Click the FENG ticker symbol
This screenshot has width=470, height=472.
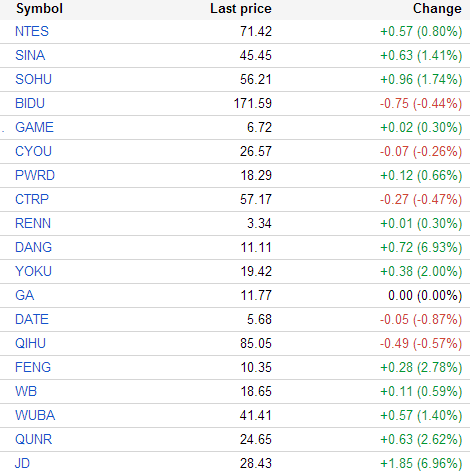click(x=33, y=367)
